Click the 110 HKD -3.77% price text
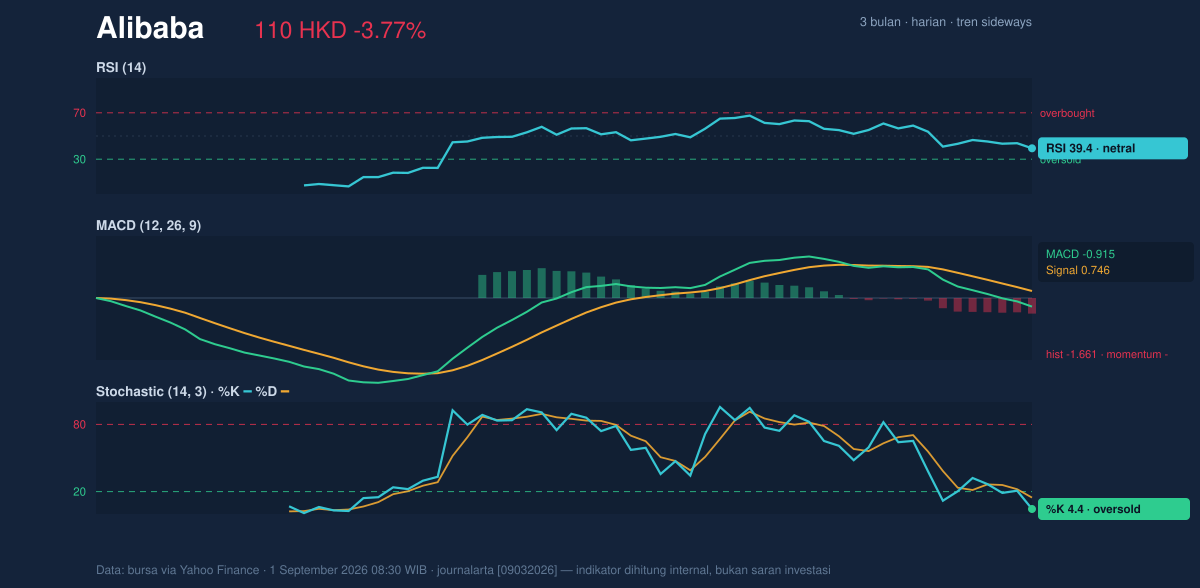The image size is (1200, 588). point(340,31)
